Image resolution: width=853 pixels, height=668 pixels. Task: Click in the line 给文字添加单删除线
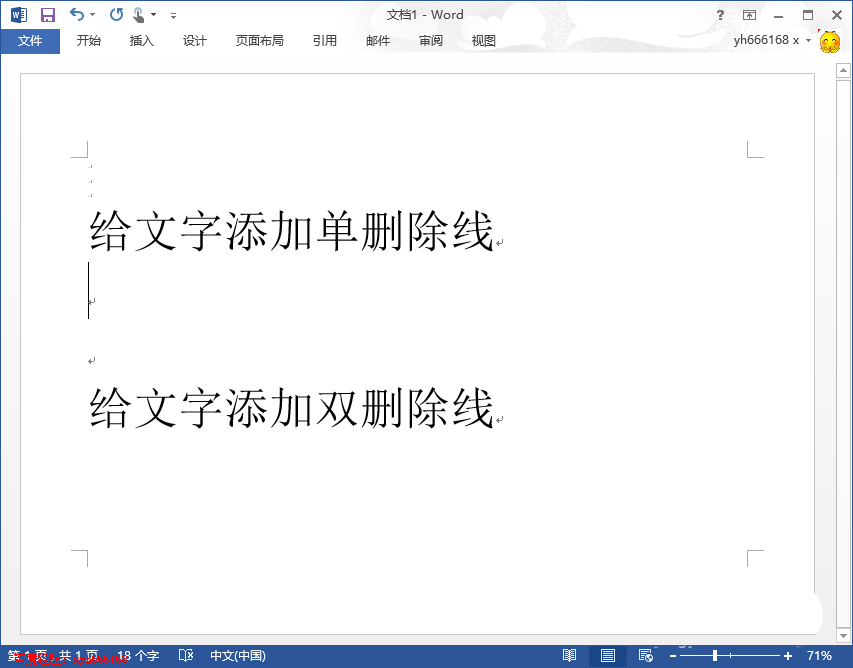(292, 231)
